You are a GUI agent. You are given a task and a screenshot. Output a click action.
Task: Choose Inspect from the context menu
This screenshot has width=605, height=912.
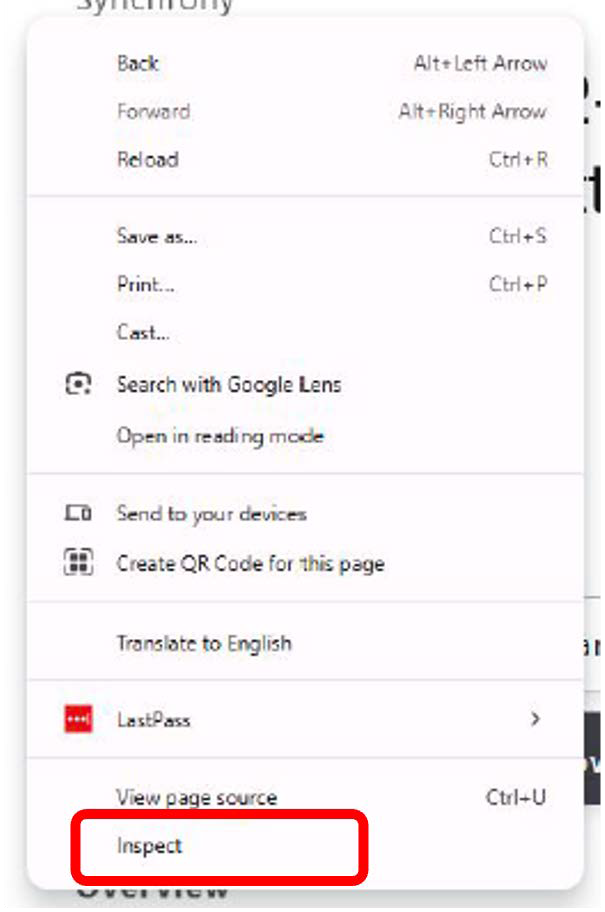click(150, 846)
